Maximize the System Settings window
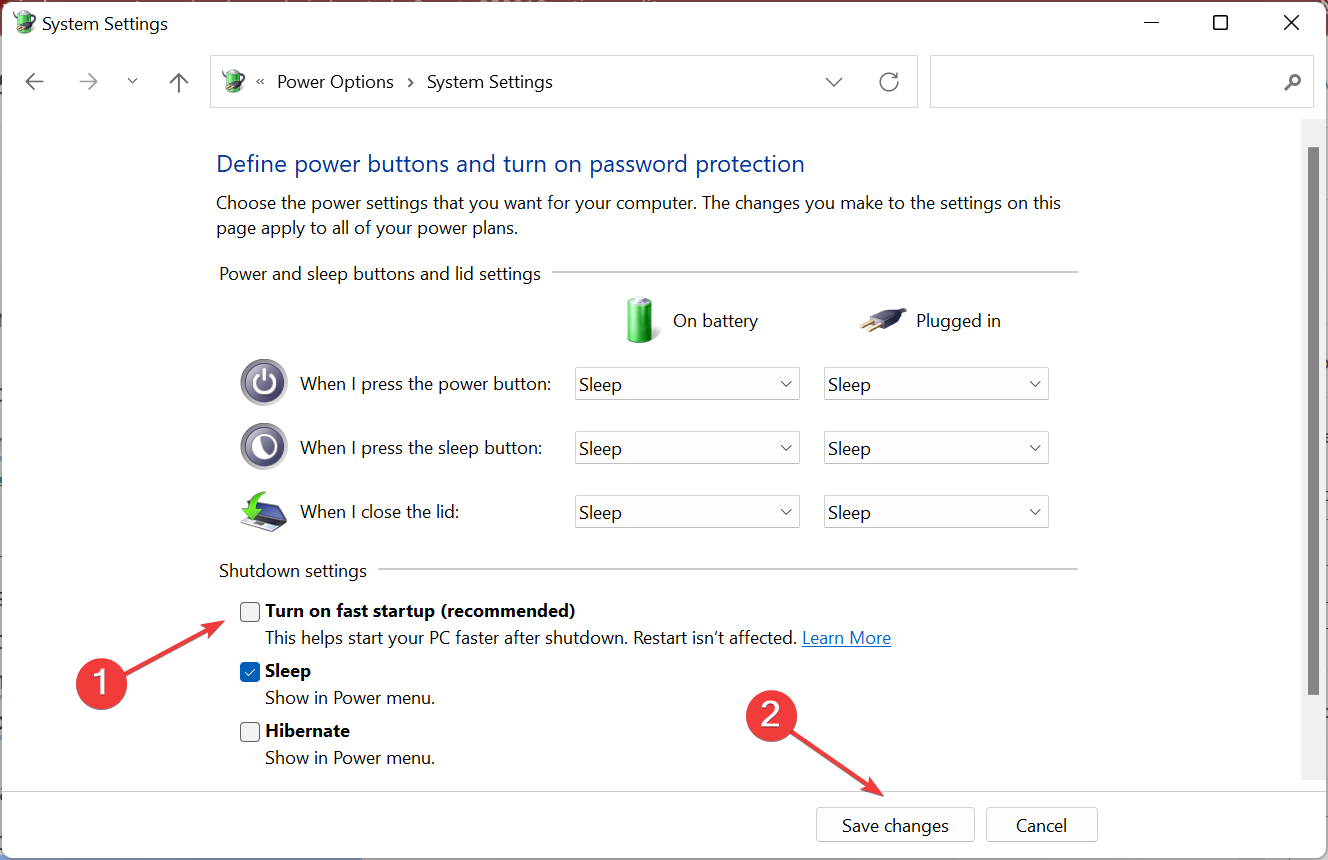1328x860 pixels. (1220, 23)
